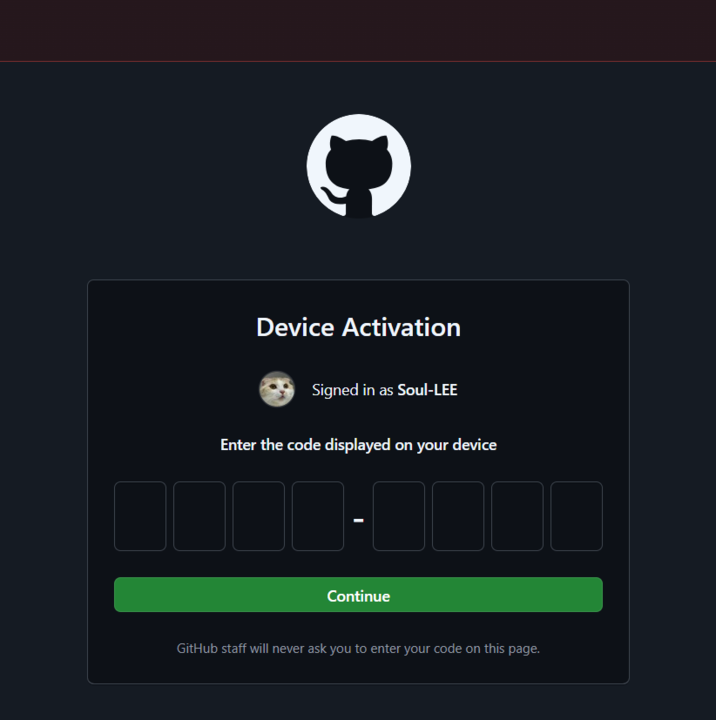Screen dimensions: 716x720
Task: Click the cat profile avatar picture
Action: [x=277, y=389]
